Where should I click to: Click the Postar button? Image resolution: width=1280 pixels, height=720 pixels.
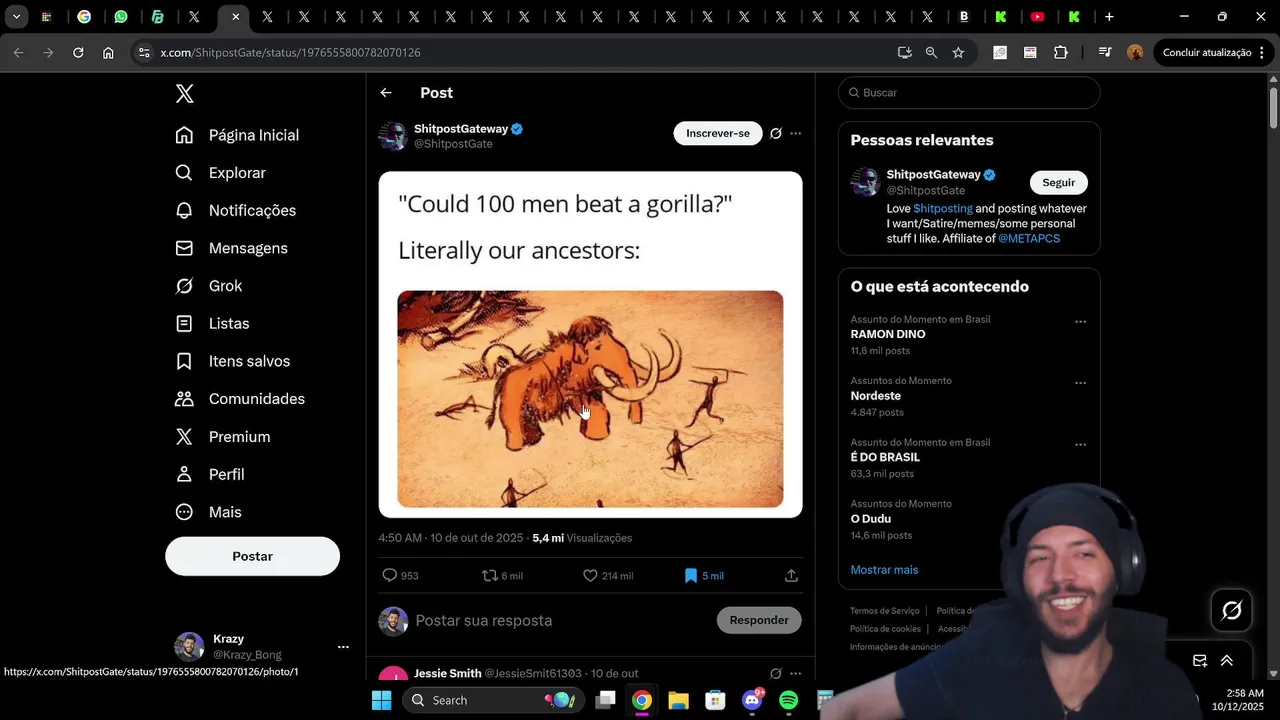click(252, 556)
